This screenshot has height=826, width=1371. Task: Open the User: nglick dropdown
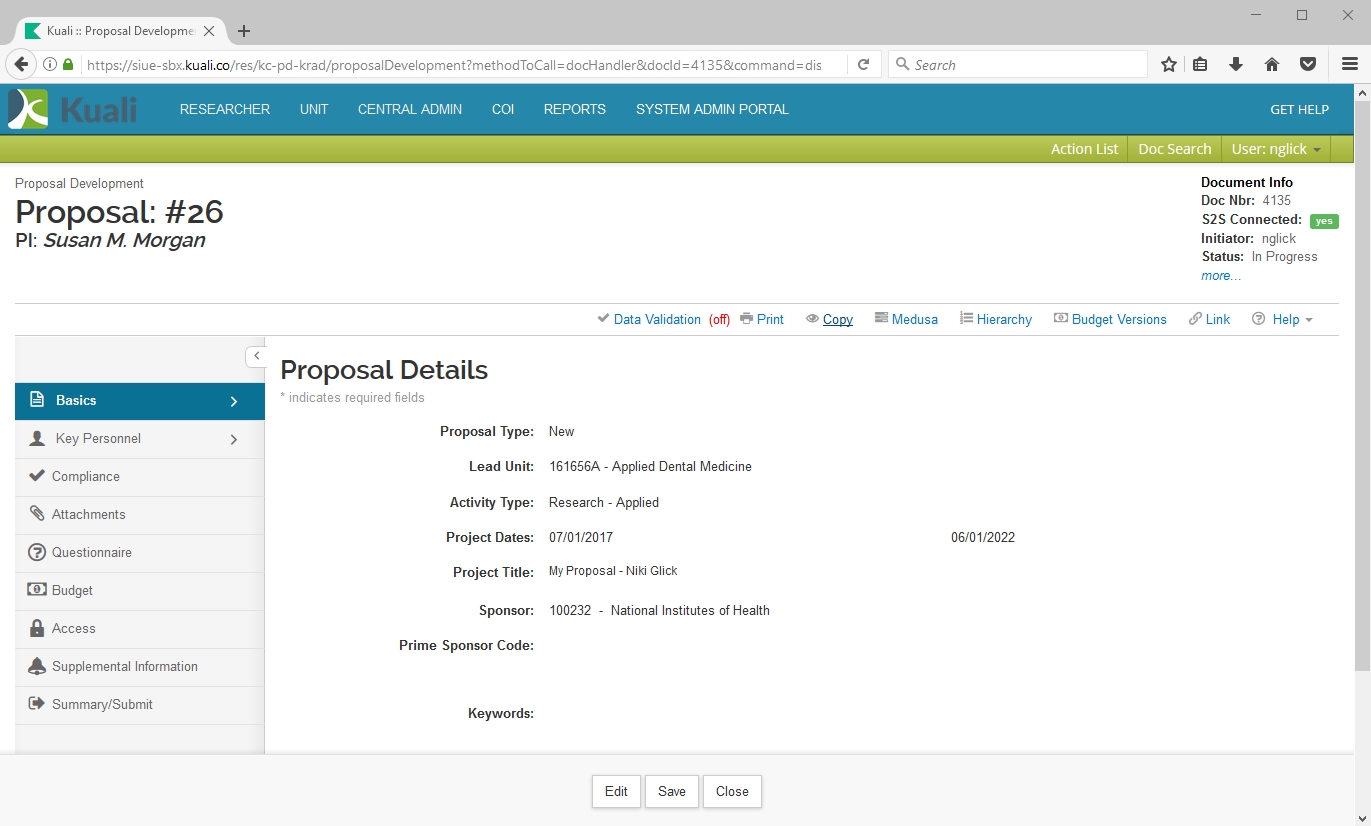(1275, 149)
